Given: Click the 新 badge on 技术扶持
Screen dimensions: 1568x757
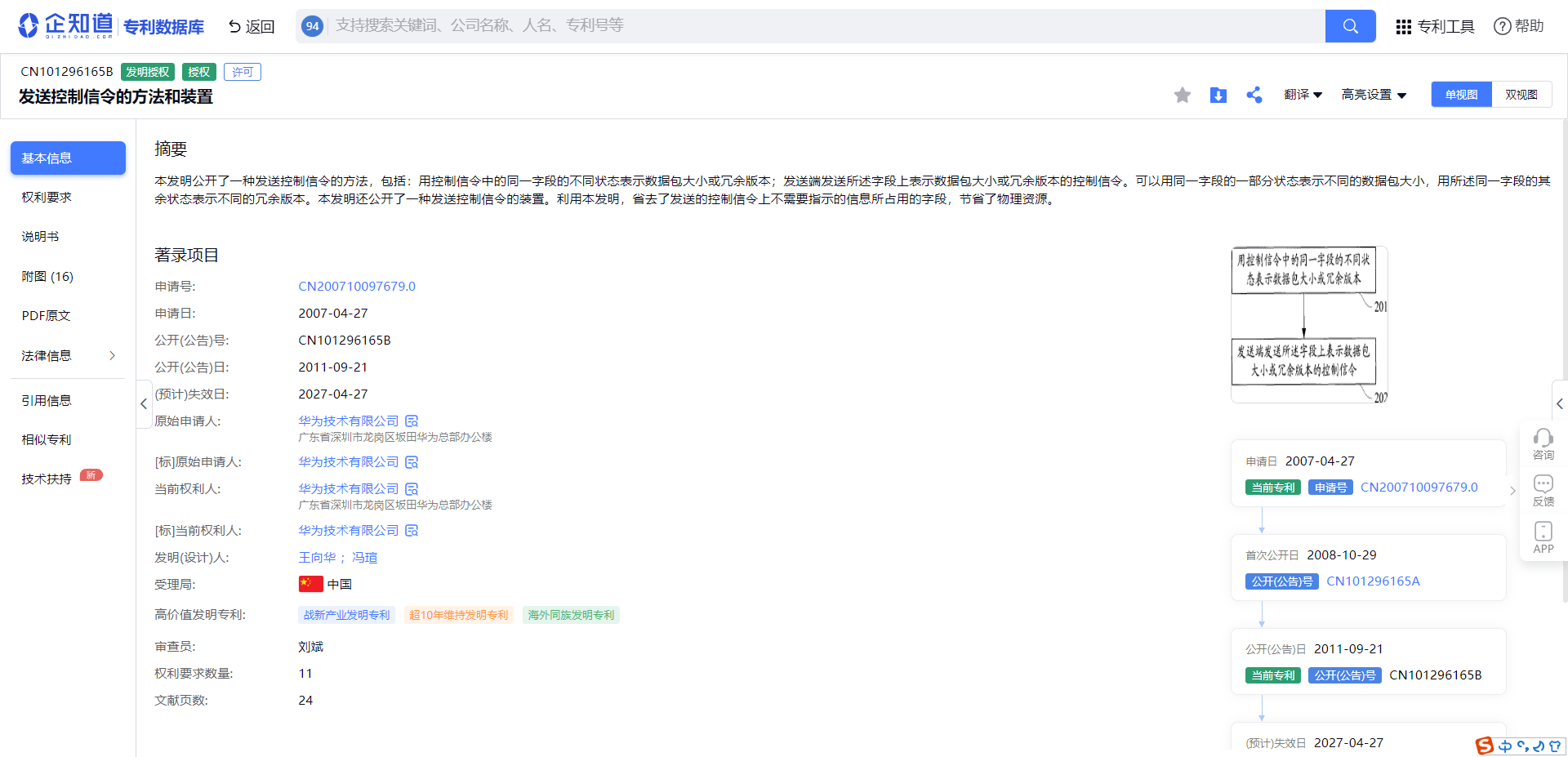Looking at the screenshot, I should (91, 475).
